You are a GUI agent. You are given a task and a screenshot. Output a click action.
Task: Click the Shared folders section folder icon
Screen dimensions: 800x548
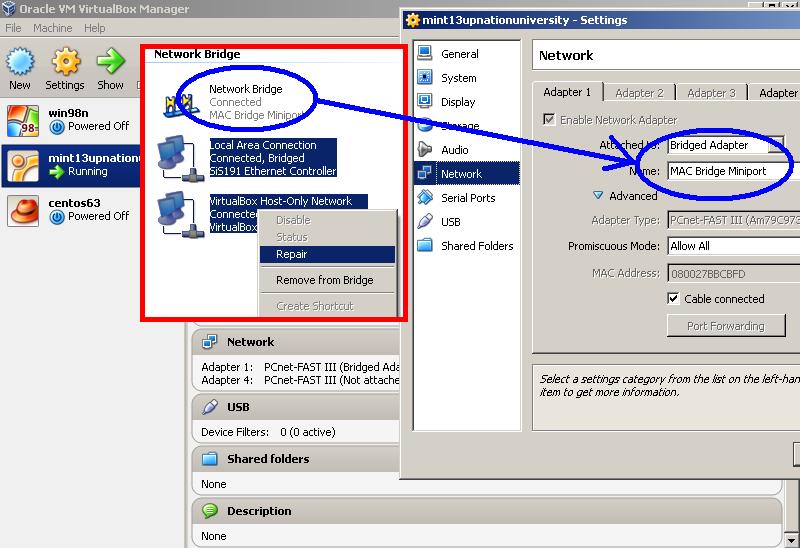pos(210,459)
